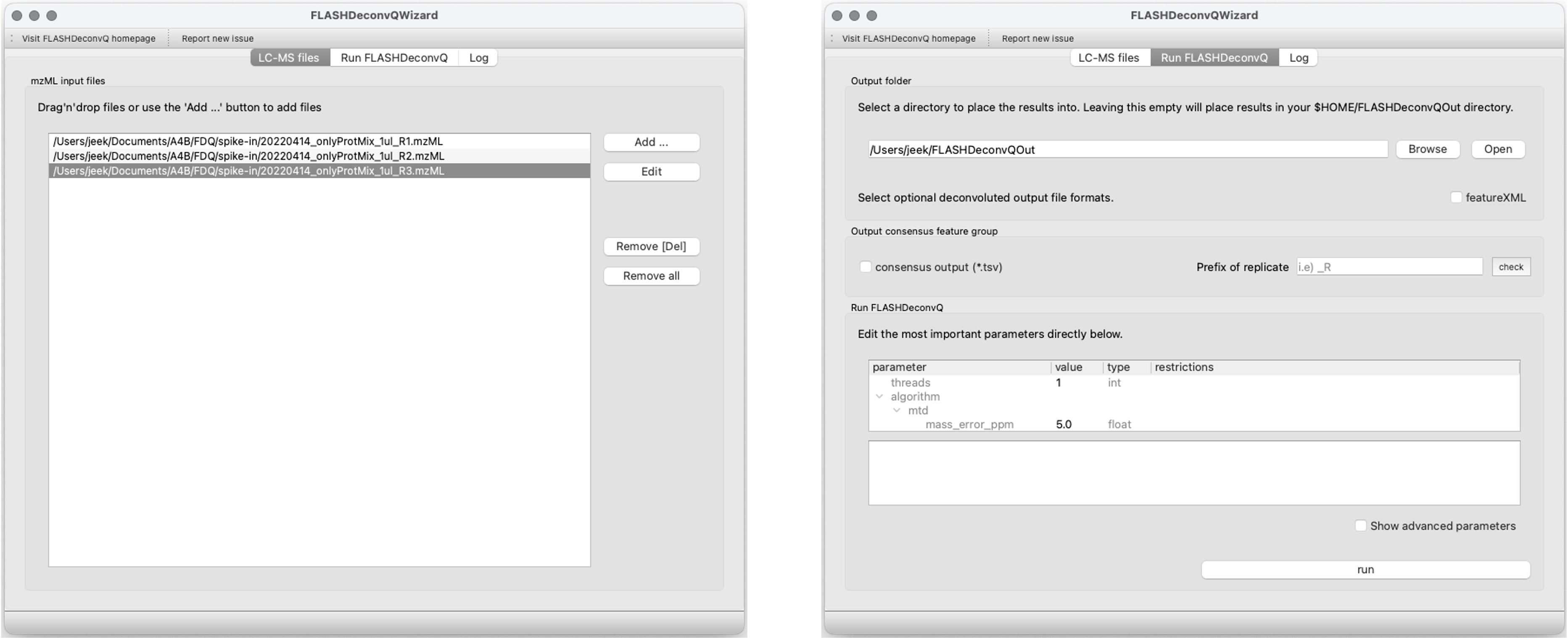Tick the consensus output (*.tsv) checkbox

(865, 267)
